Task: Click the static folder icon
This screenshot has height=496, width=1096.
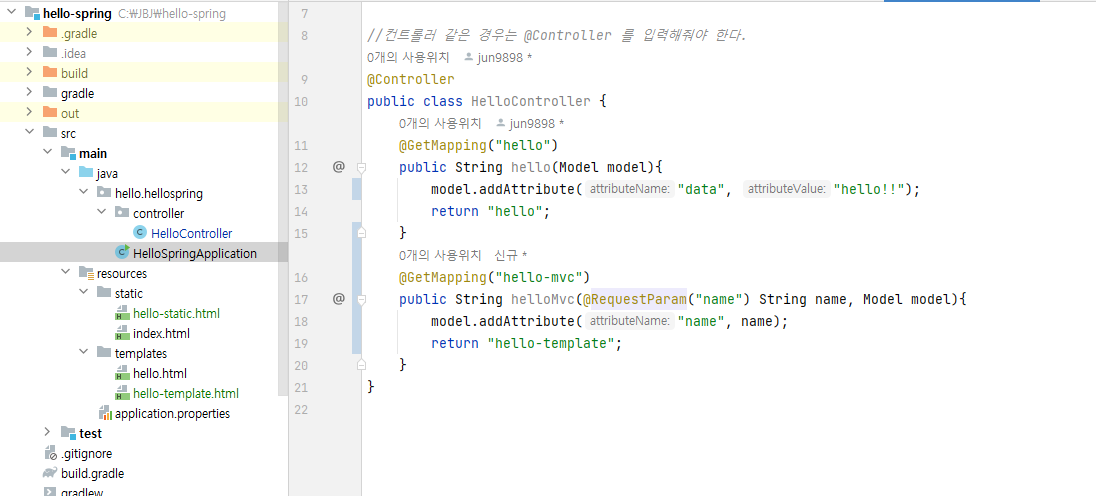Action: pyautogui.click(x=103, y=293)
